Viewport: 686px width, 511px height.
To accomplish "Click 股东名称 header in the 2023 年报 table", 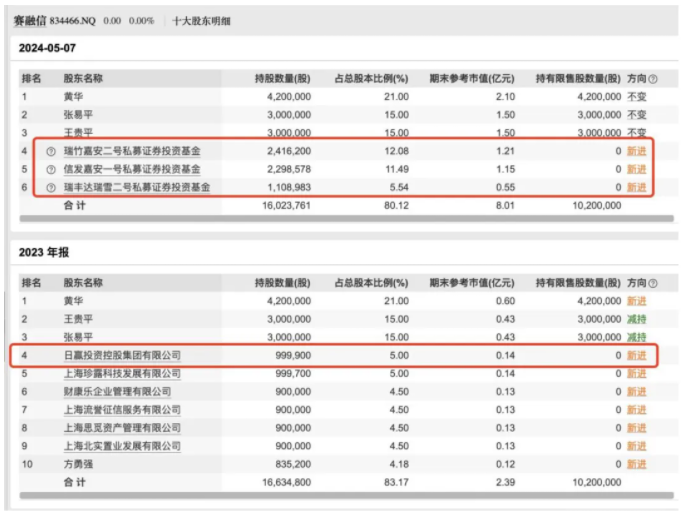I will (x=83, y=283).
